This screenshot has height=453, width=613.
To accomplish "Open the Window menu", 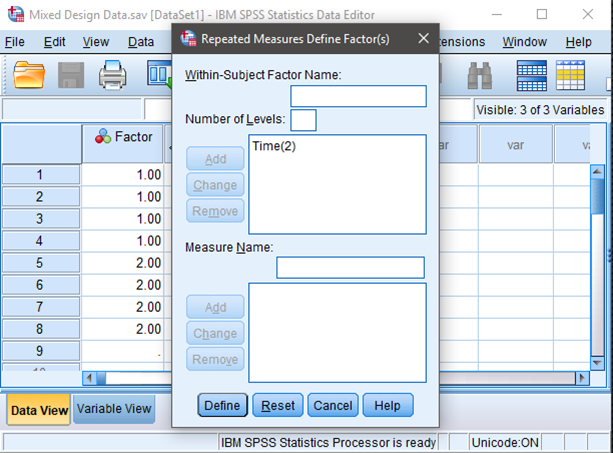I will pyautogui.click(x=524, y=42).
